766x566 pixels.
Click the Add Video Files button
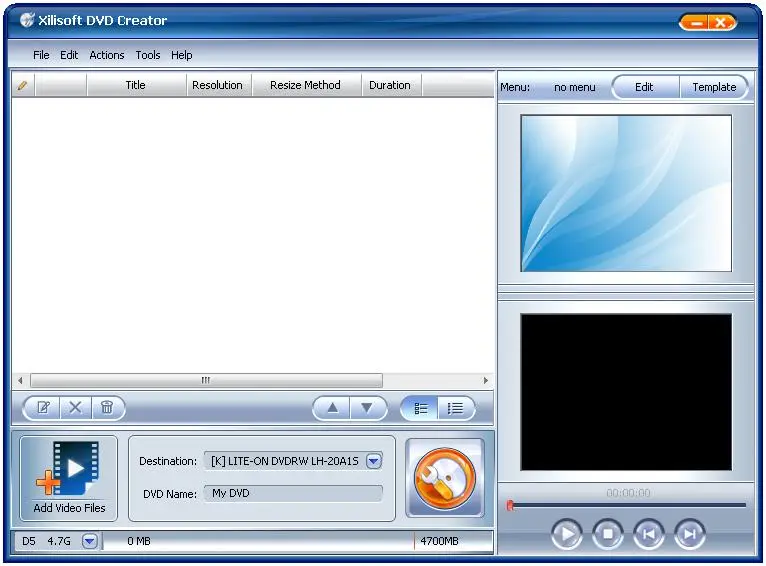69,479
